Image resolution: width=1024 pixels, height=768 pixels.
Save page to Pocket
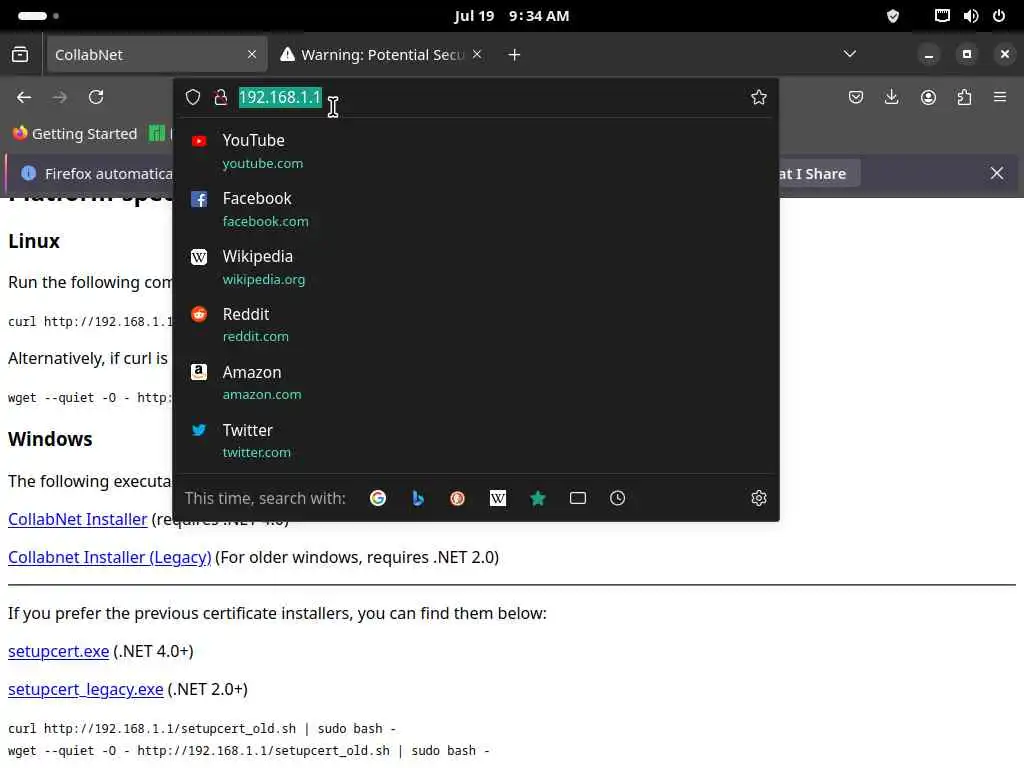[856, 97]
